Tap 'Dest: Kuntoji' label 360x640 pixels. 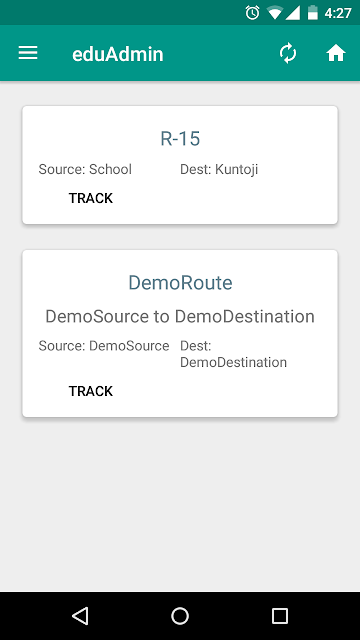[219, 169]
